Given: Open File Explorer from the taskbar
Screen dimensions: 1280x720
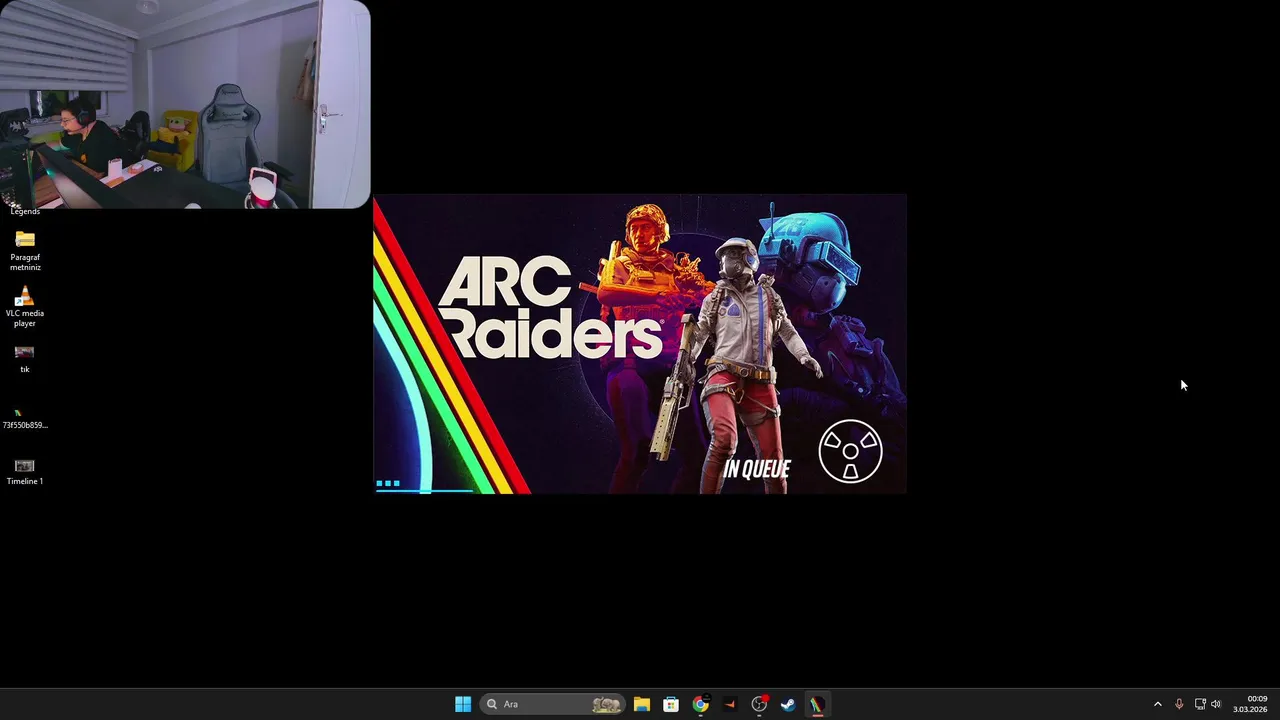Looking at the screenshot, I should tap(642, 704).
